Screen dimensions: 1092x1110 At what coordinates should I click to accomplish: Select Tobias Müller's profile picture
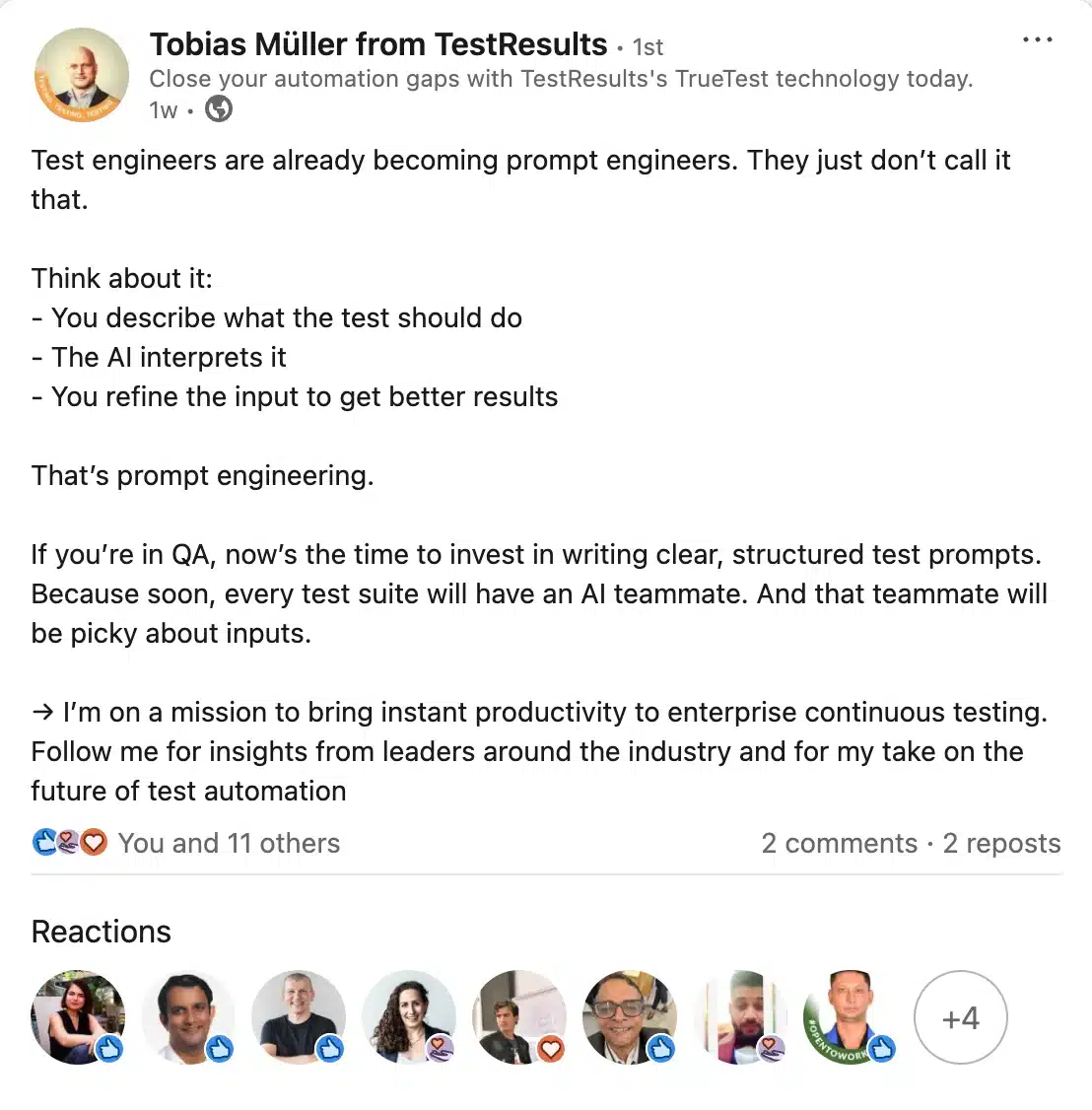point(82,74)
